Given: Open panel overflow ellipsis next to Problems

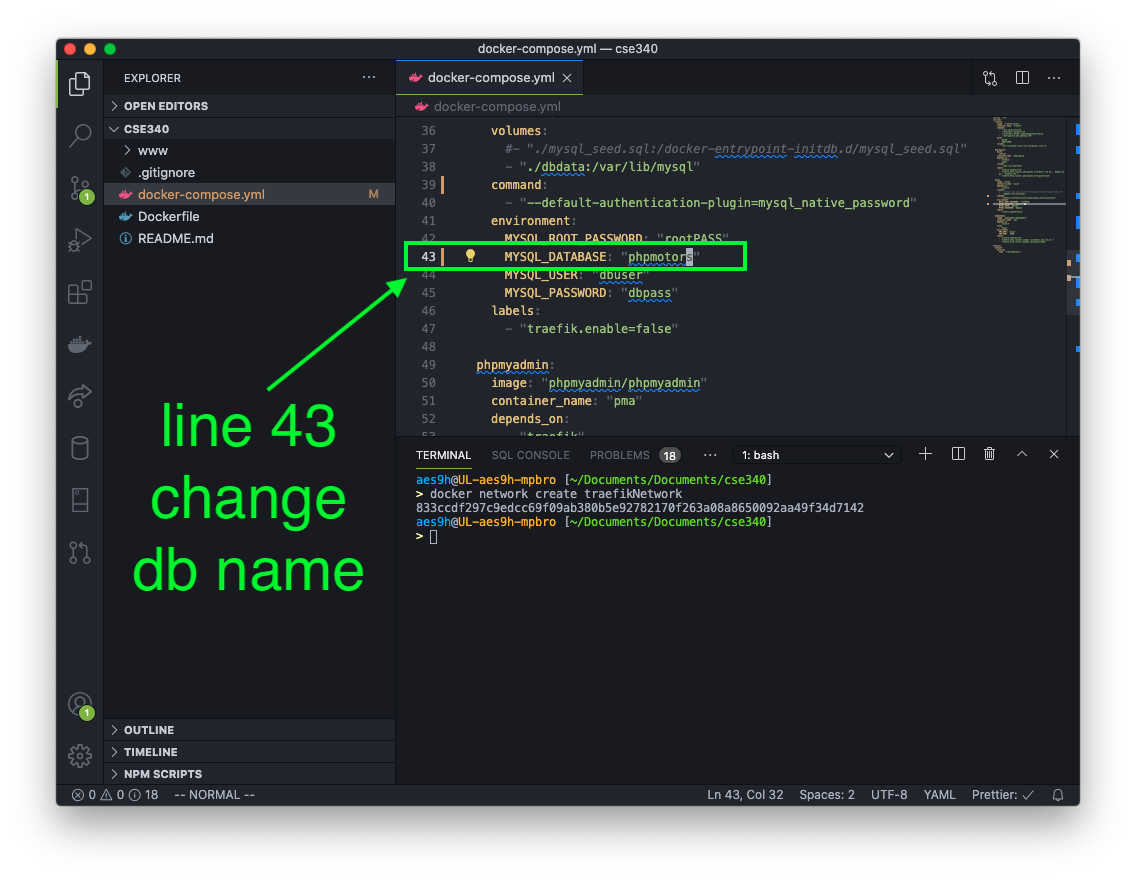Looking at the screenshot, I should pos(710,455).
